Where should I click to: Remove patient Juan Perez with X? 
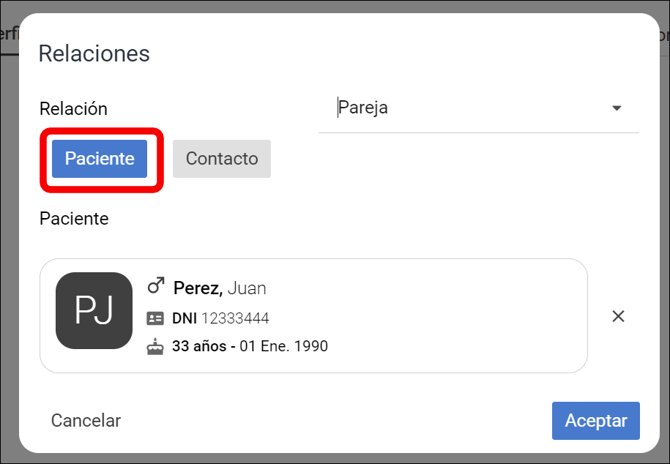618,316
